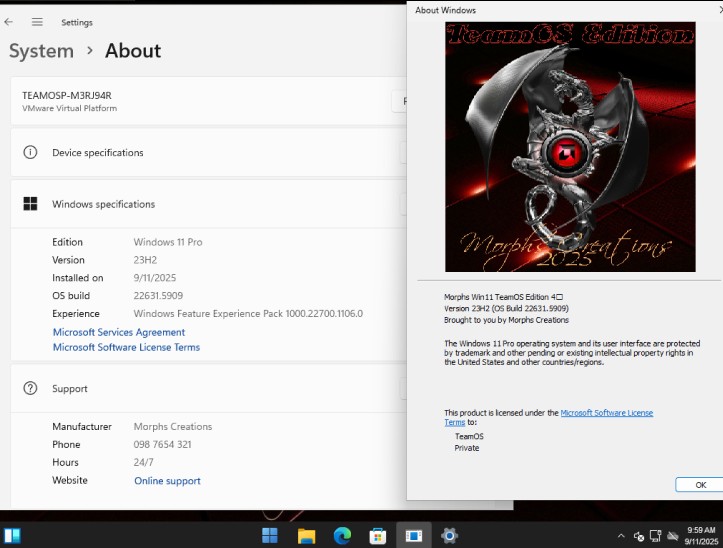Image resolution: width=723 pixels, height=548 pixels.
Task: Select the 'Private' licensee text
Action: [467, 448]
